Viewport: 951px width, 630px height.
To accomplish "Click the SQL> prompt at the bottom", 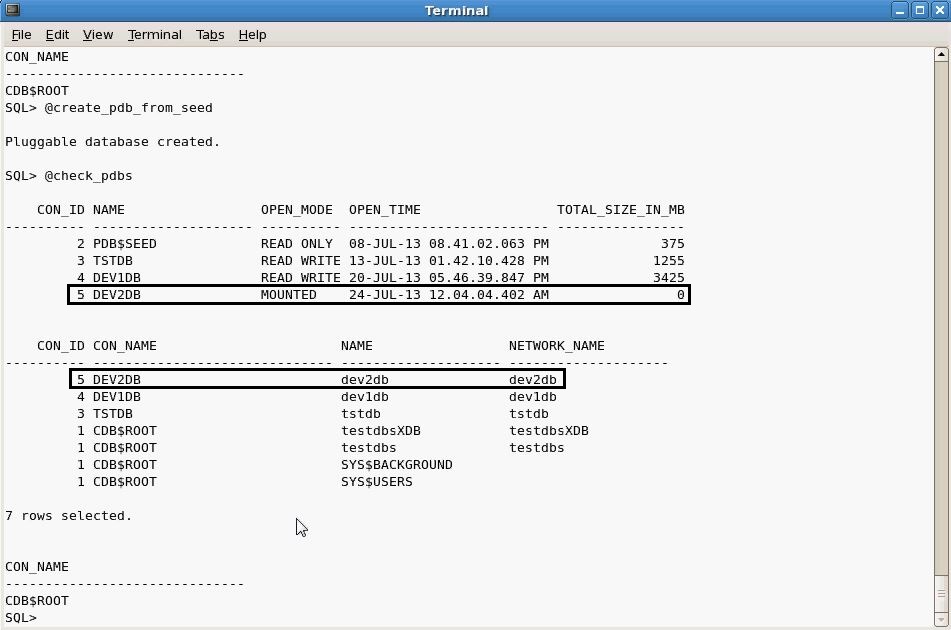I will click(x=20, y=617).
